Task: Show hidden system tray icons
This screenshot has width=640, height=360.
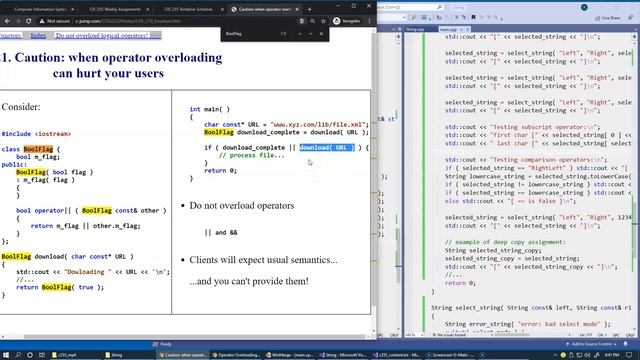Action: click(555, 355)
